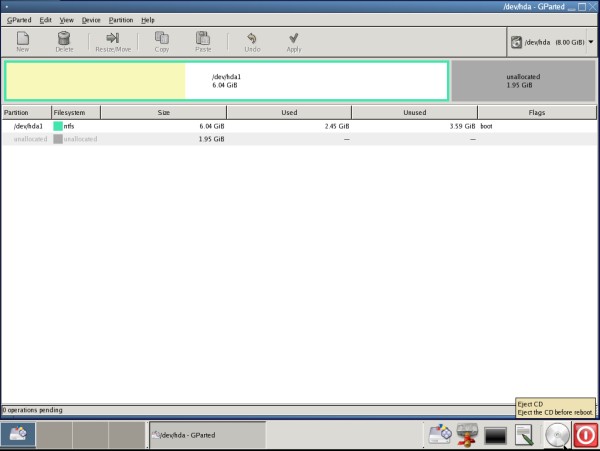Click the first desktop pager workspace icon
600x451 pixels.
pos(18,434)
